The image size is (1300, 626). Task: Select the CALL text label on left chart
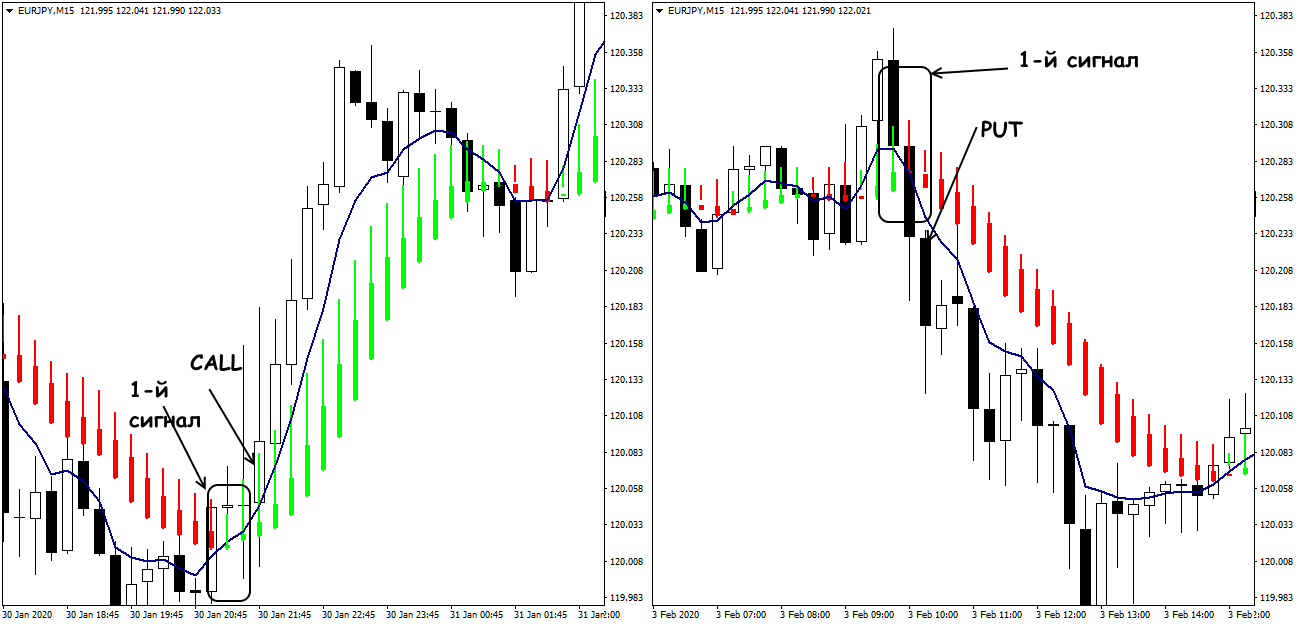point(216,363)
